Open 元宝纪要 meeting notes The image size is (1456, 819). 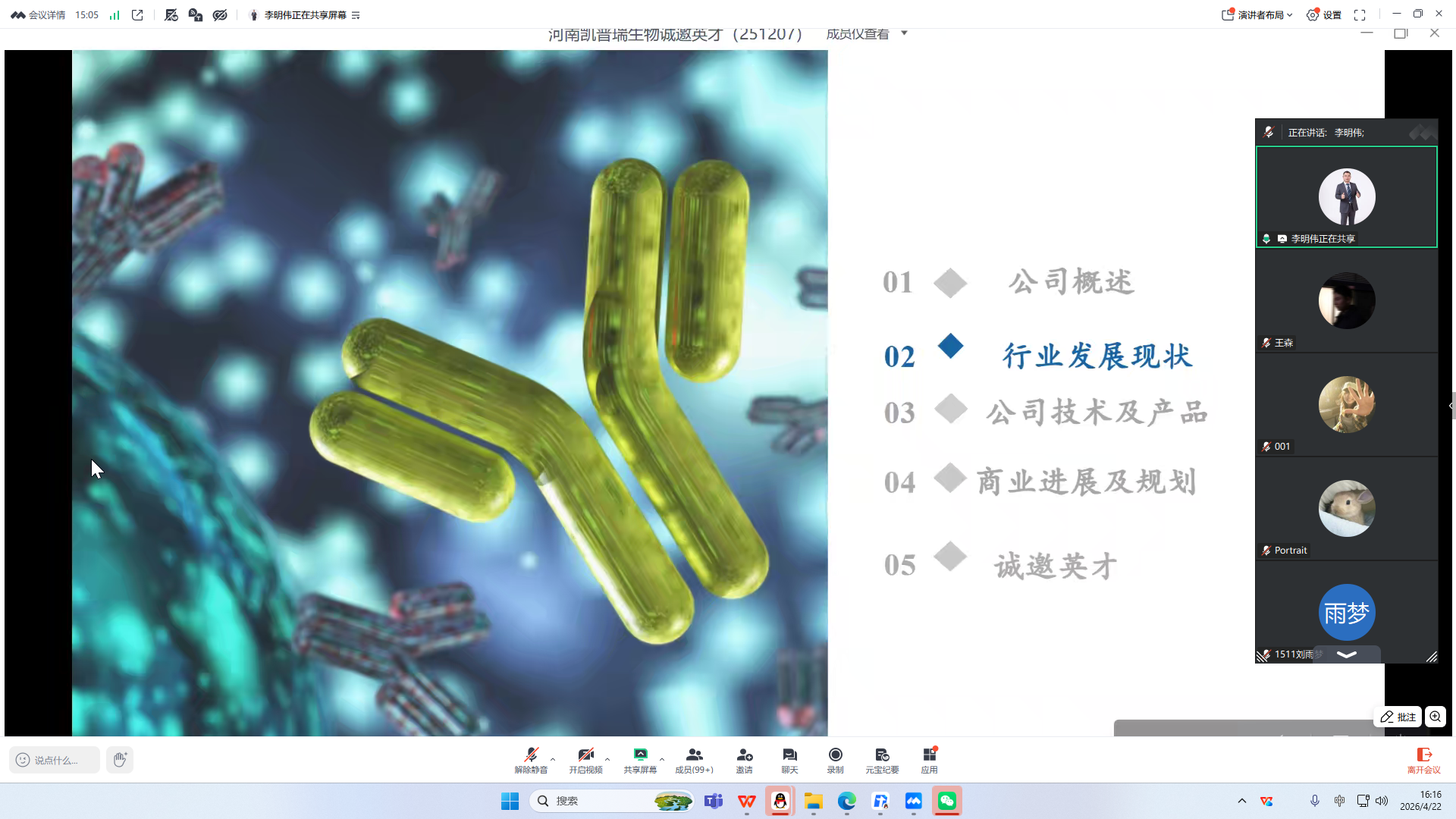[882, 759]
